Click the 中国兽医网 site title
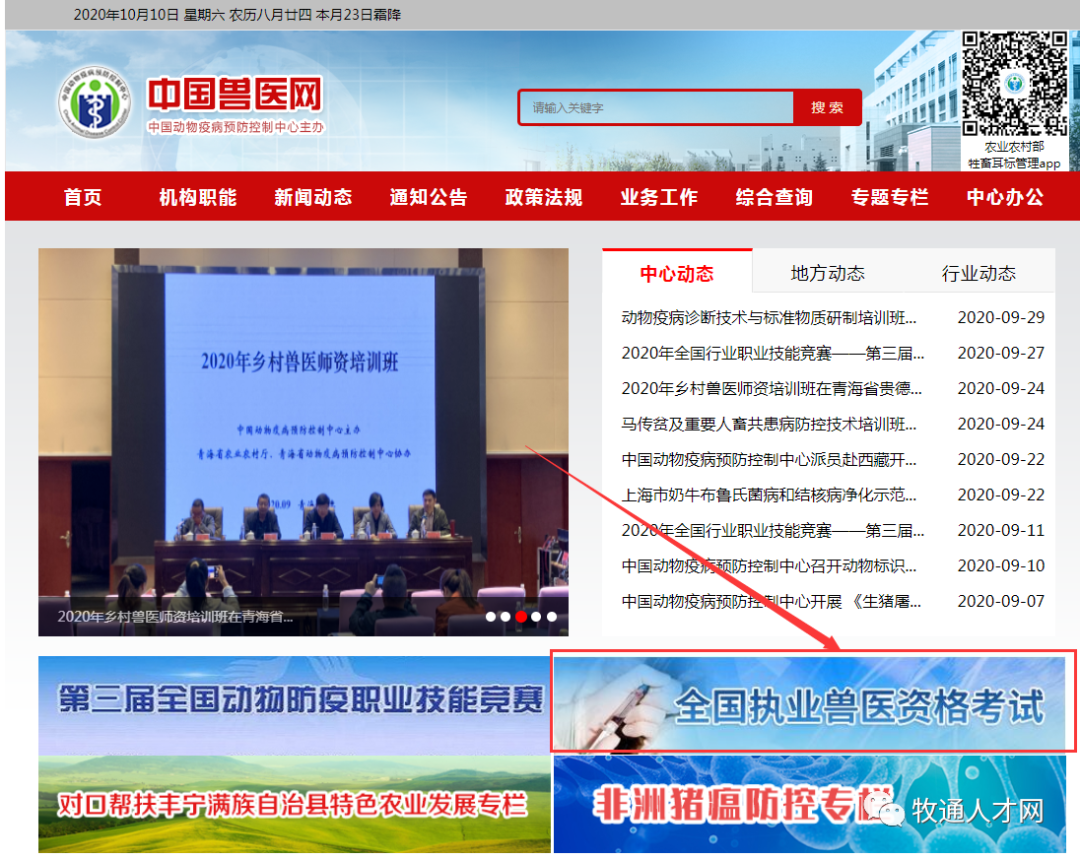 pos(236,94)
